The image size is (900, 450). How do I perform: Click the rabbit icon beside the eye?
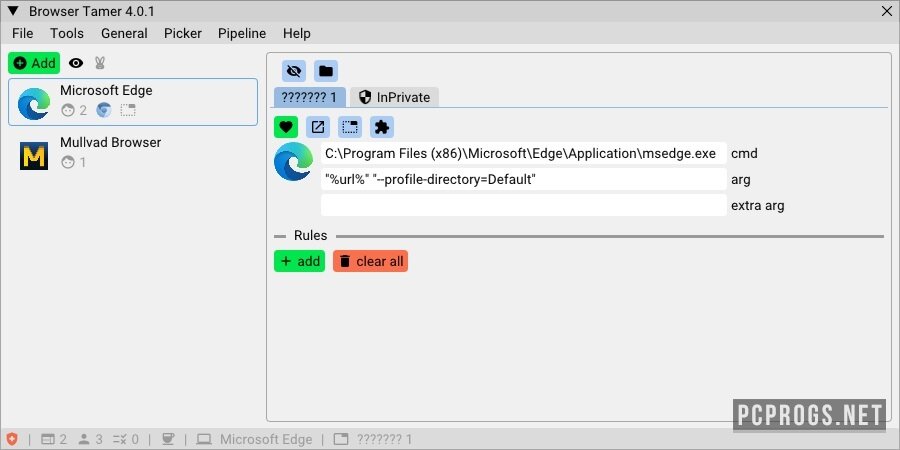100,63
